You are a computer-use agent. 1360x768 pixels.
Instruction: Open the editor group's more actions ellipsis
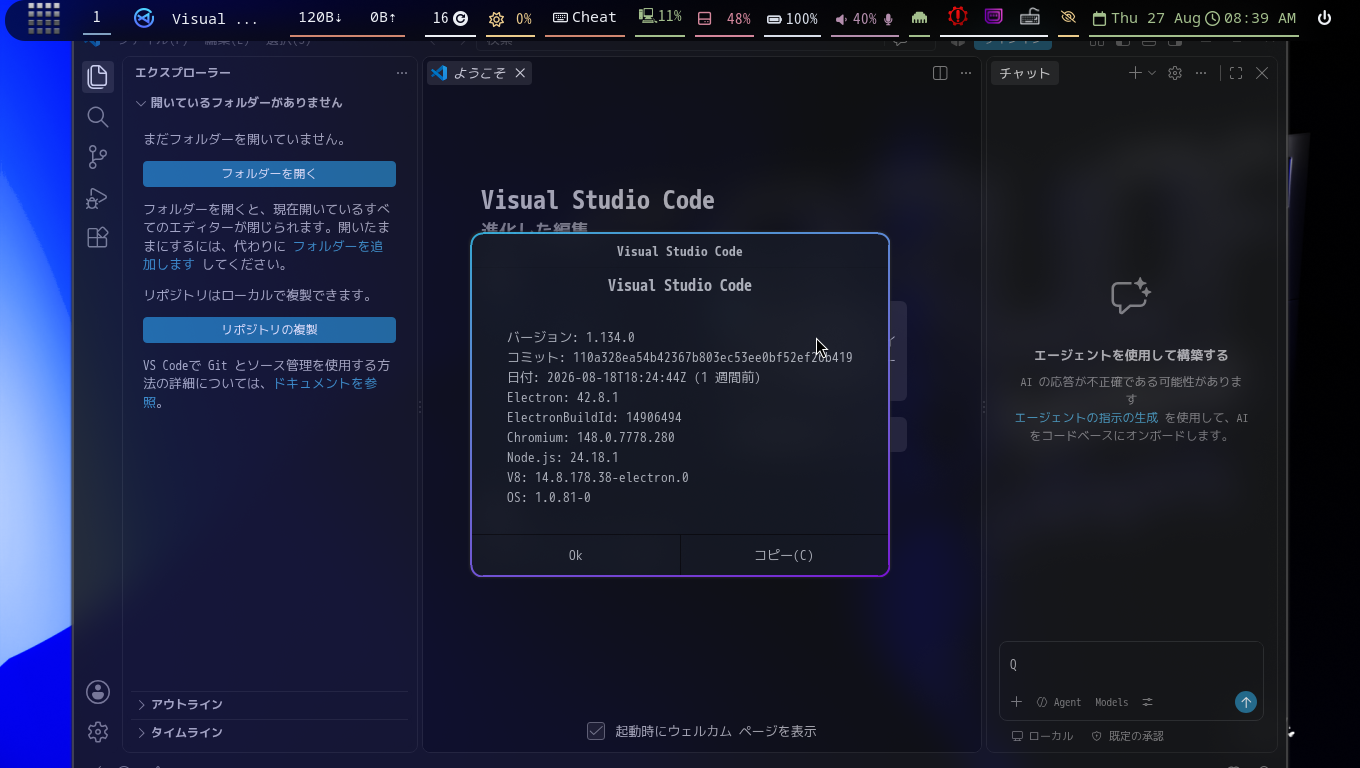(x=966, y=73)
